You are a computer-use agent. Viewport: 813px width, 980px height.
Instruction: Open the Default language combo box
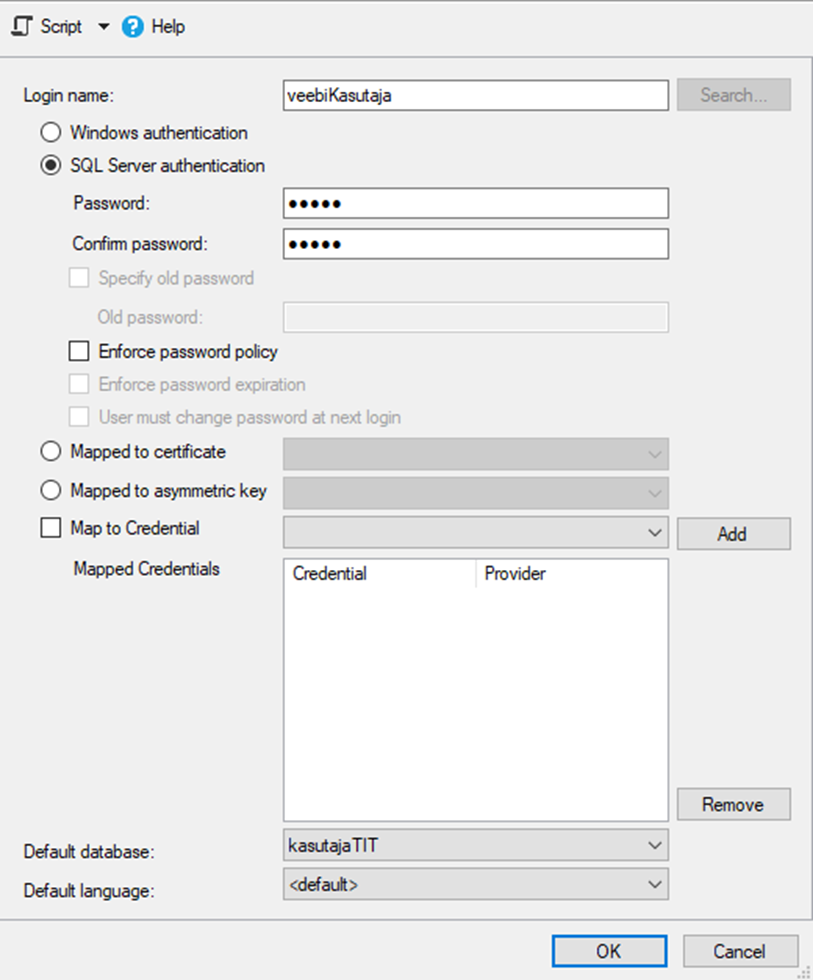(x=655, y=885)
